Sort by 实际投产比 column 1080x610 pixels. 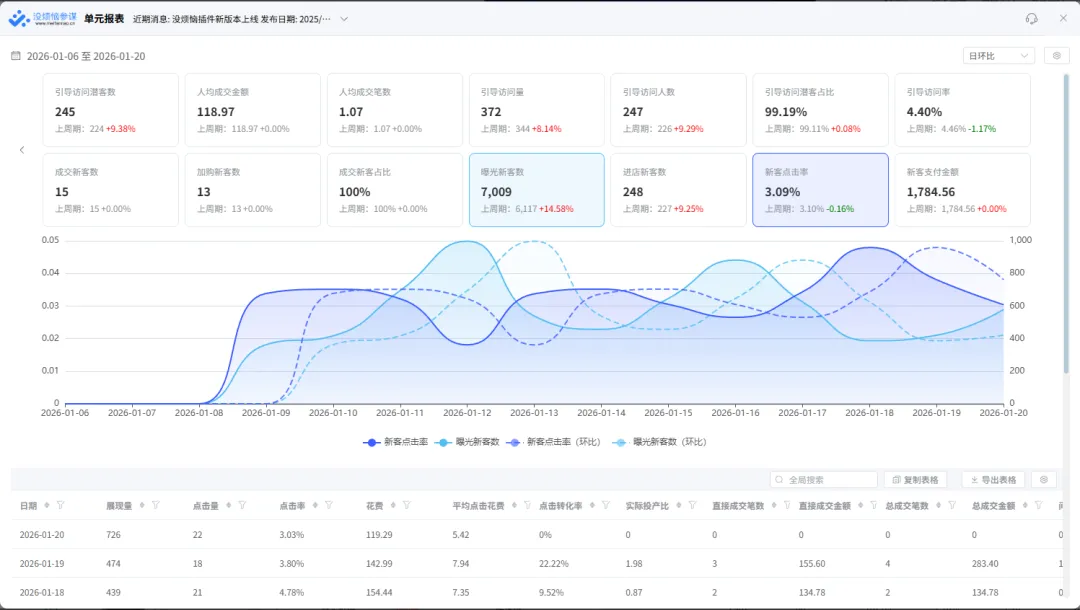679,505
